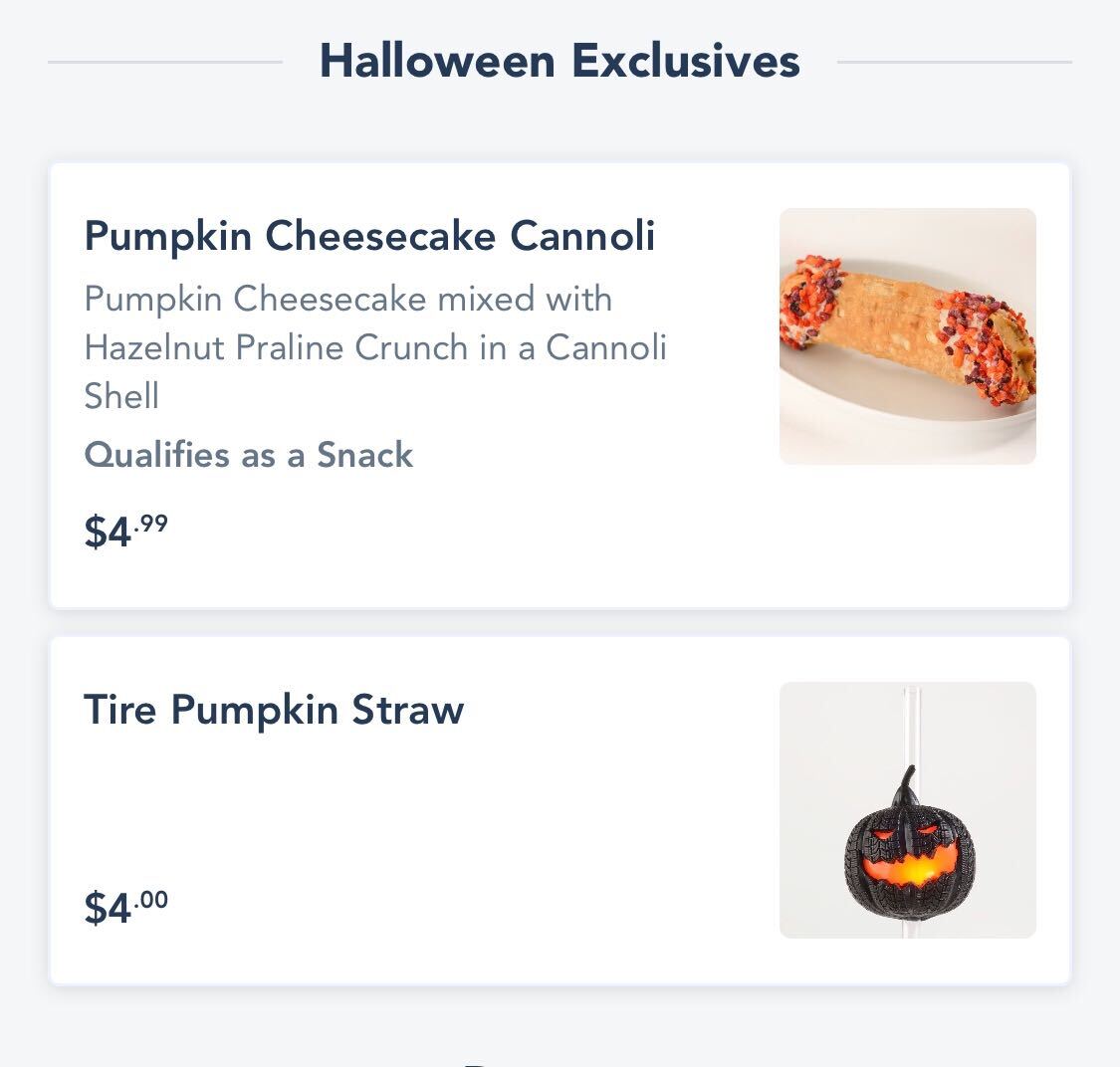Click the cannoli item description text

[x=376, y=347]
